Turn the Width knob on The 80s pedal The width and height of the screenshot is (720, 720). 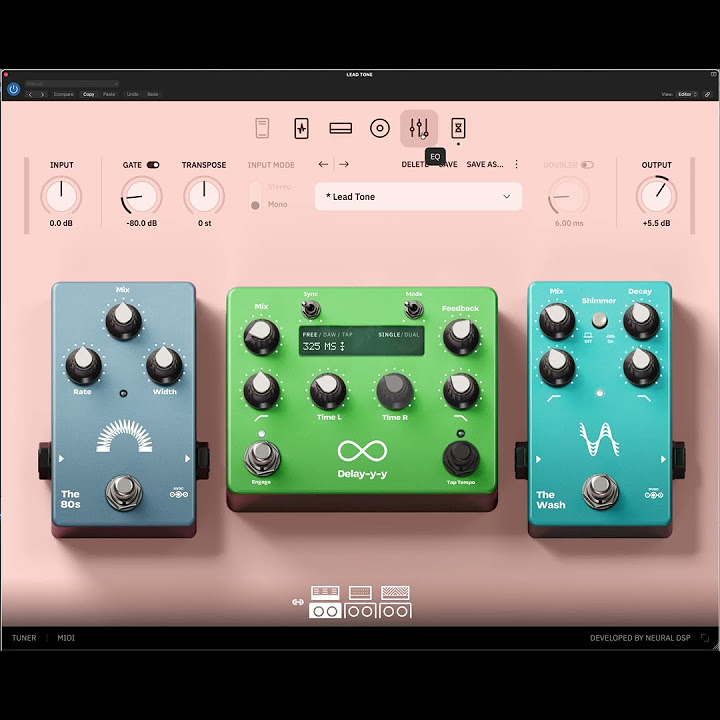click(x=164, y=365)
